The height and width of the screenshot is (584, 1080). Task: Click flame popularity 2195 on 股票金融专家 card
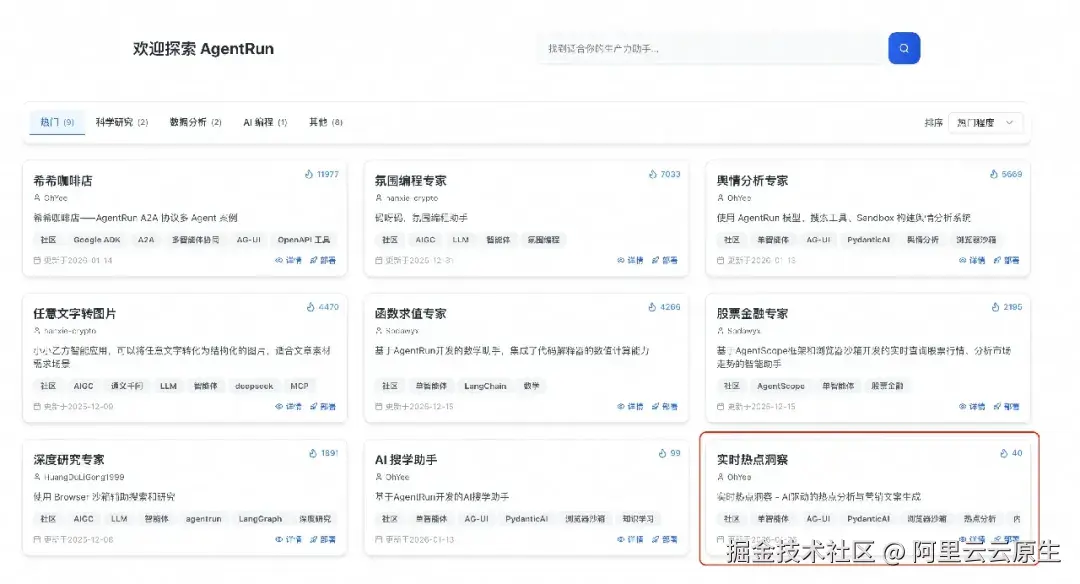[1006, 307]
